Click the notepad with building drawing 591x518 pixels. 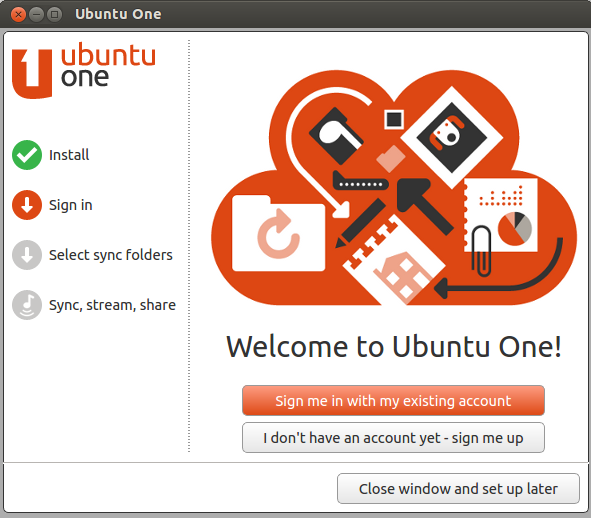coord(394,260)
